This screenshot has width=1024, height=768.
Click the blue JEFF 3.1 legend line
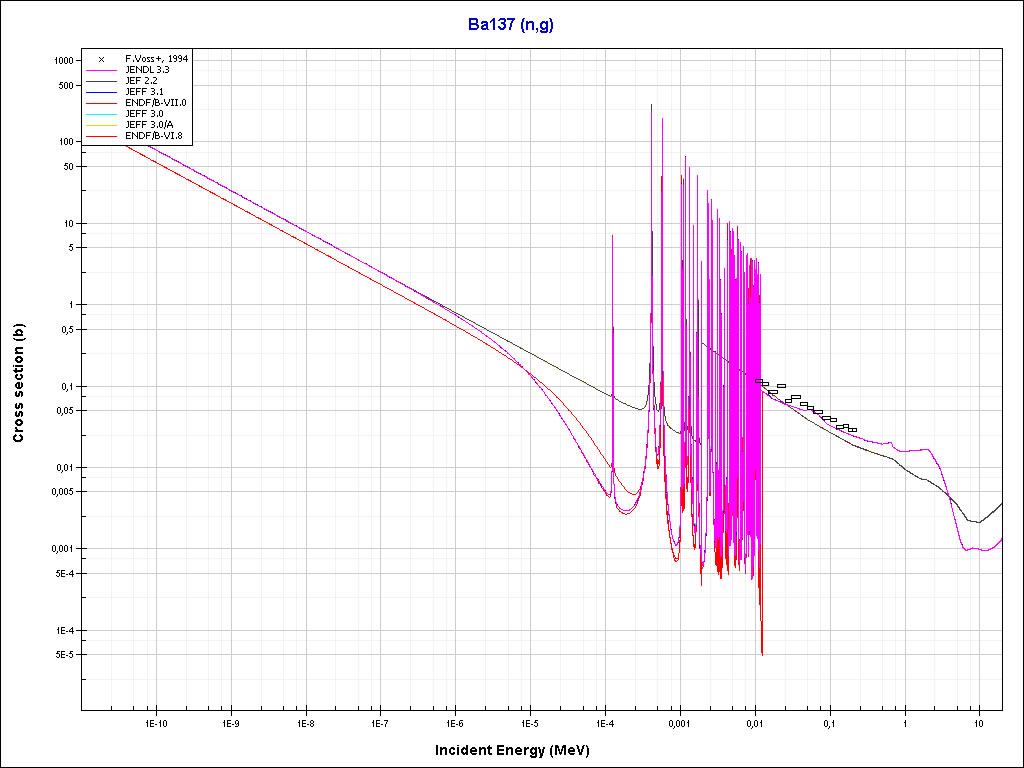pyautogui.click(x=102, y=92)
